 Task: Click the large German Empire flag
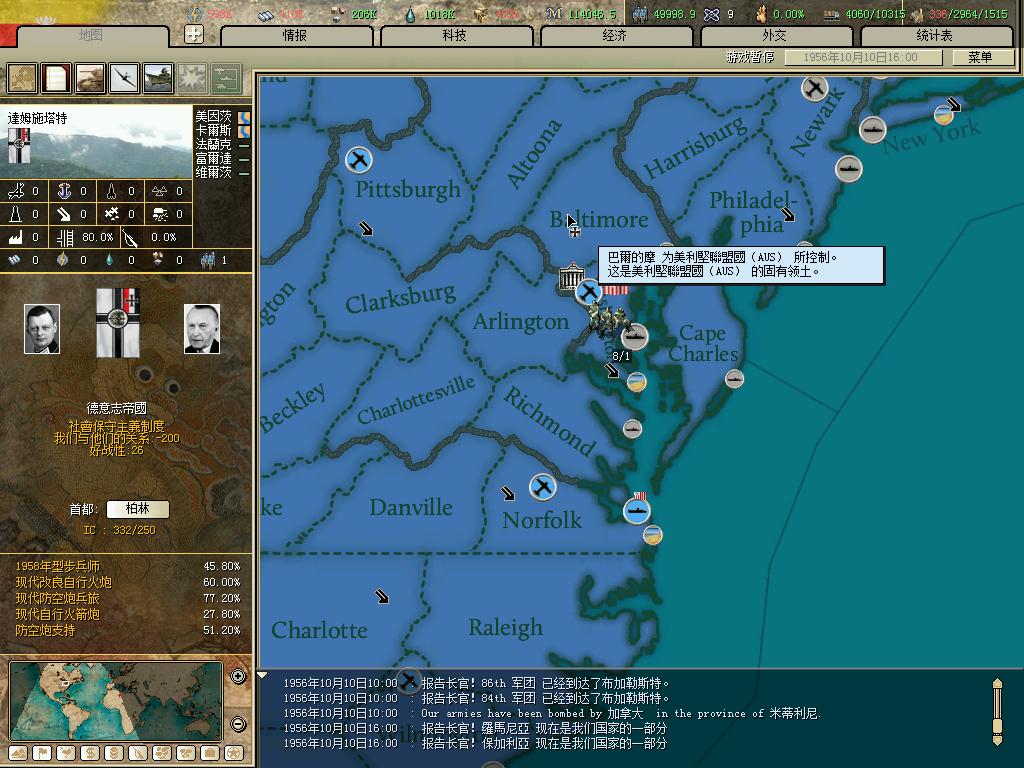(118, 323)
